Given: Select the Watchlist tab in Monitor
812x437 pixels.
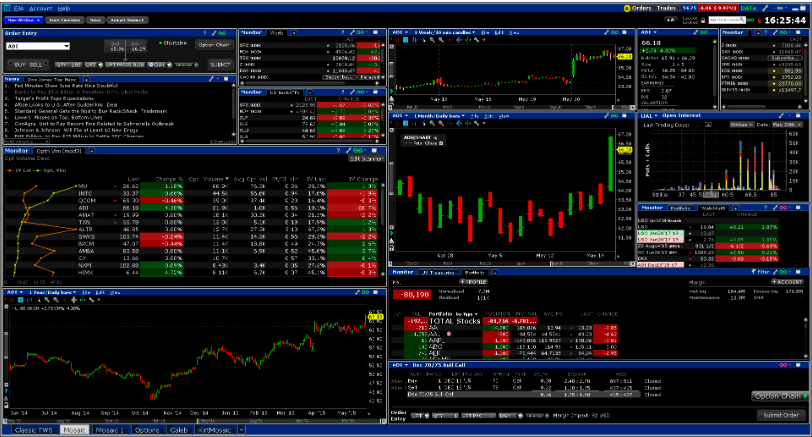Looking at the screenshot, I should pos(715,208).
